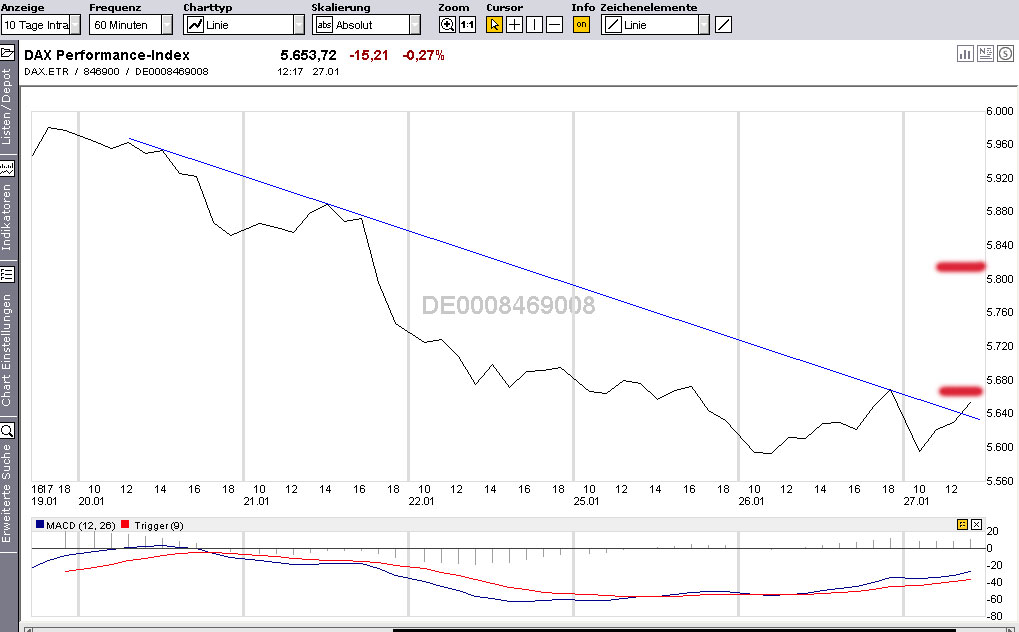Viewport: 1019px width, 632px height.
Task: Select the vertical line cursor tool
Action: [534, 24]
